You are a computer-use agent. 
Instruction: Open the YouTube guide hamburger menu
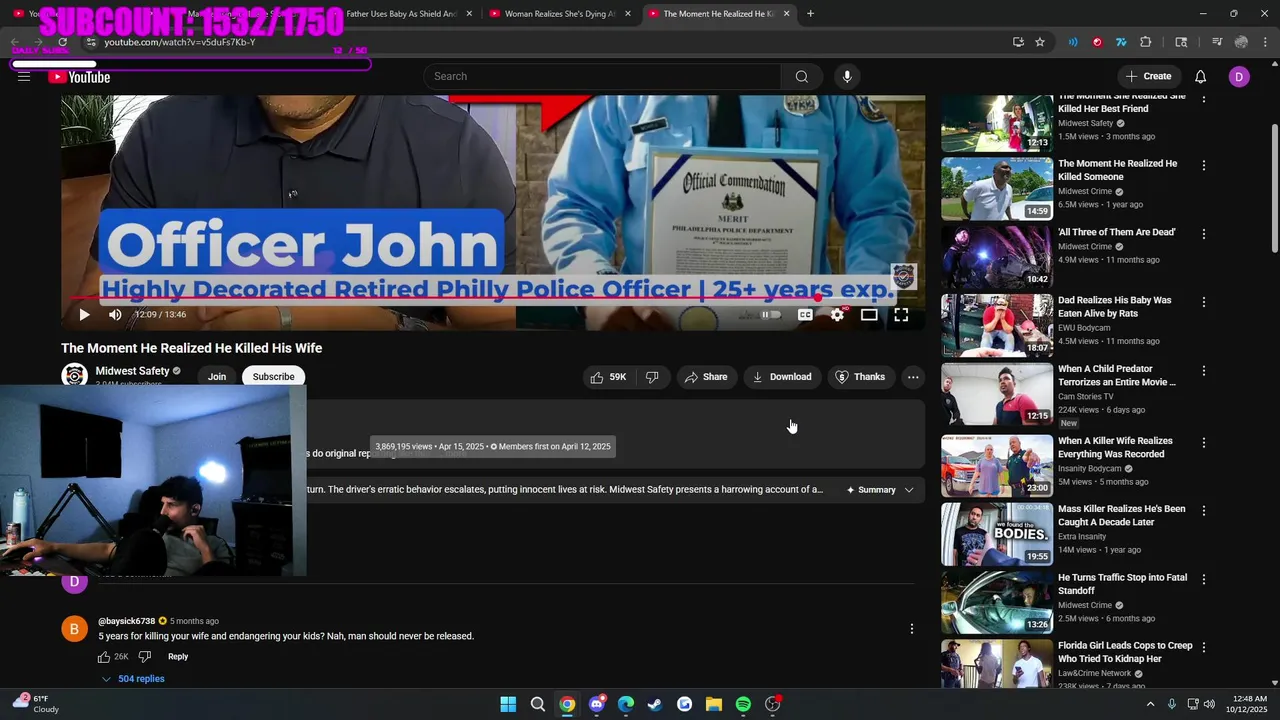coord(24,77)
